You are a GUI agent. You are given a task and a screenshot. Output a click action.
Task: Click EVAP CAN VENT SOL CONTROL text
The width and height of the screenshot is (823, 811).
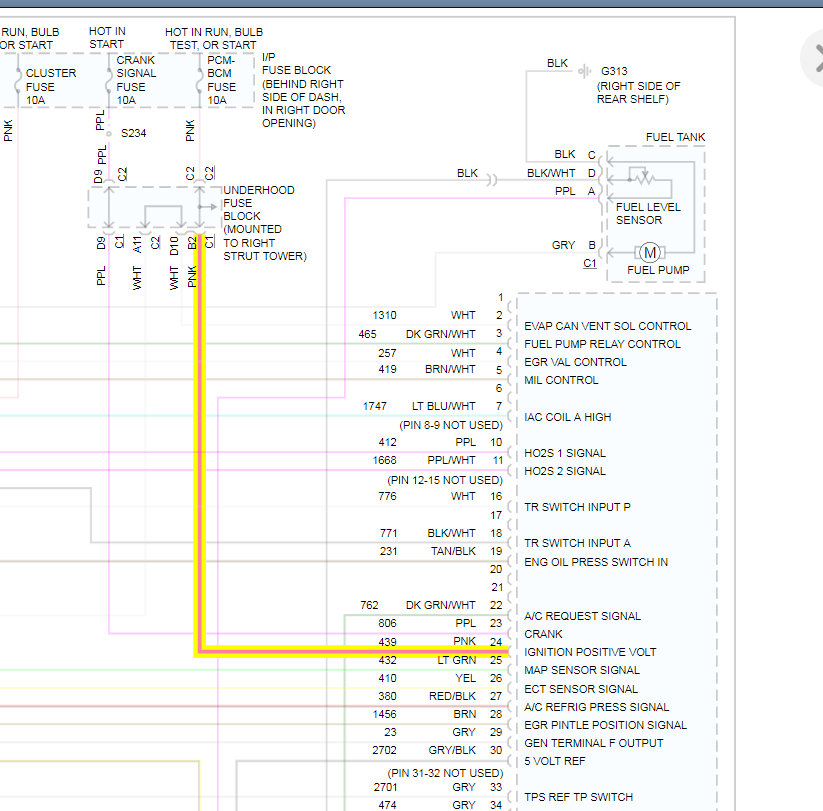point(608,326)
